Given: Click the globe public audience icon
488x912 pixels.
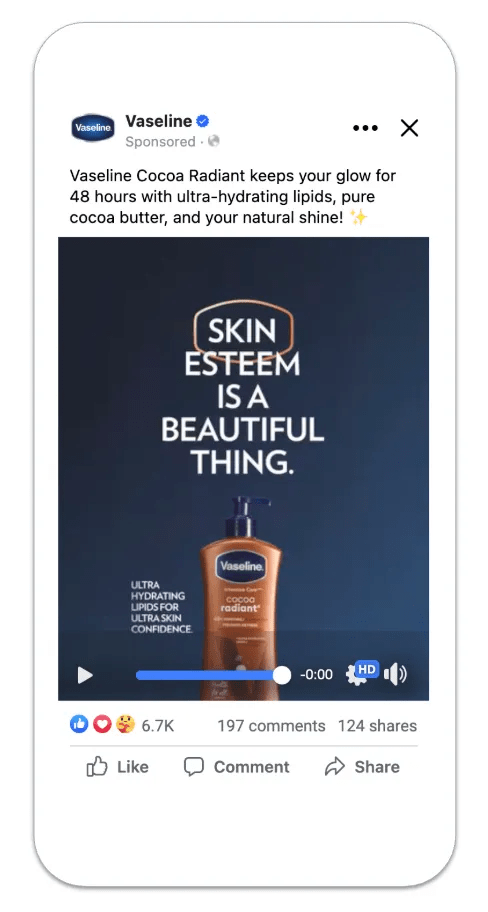Looking at the screenshot, I should 214,141.
